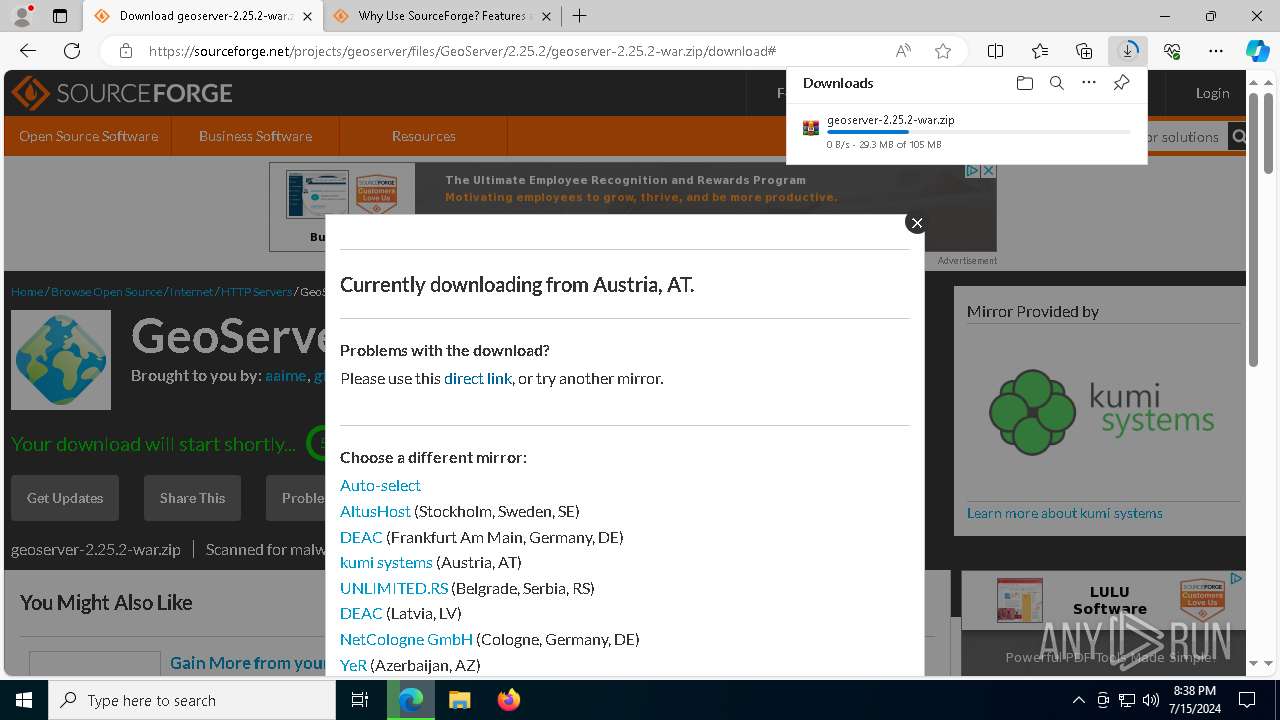This screenshot has width=1280, height=720.
Task: Click the Get Updates button
Action: (65, 498)
